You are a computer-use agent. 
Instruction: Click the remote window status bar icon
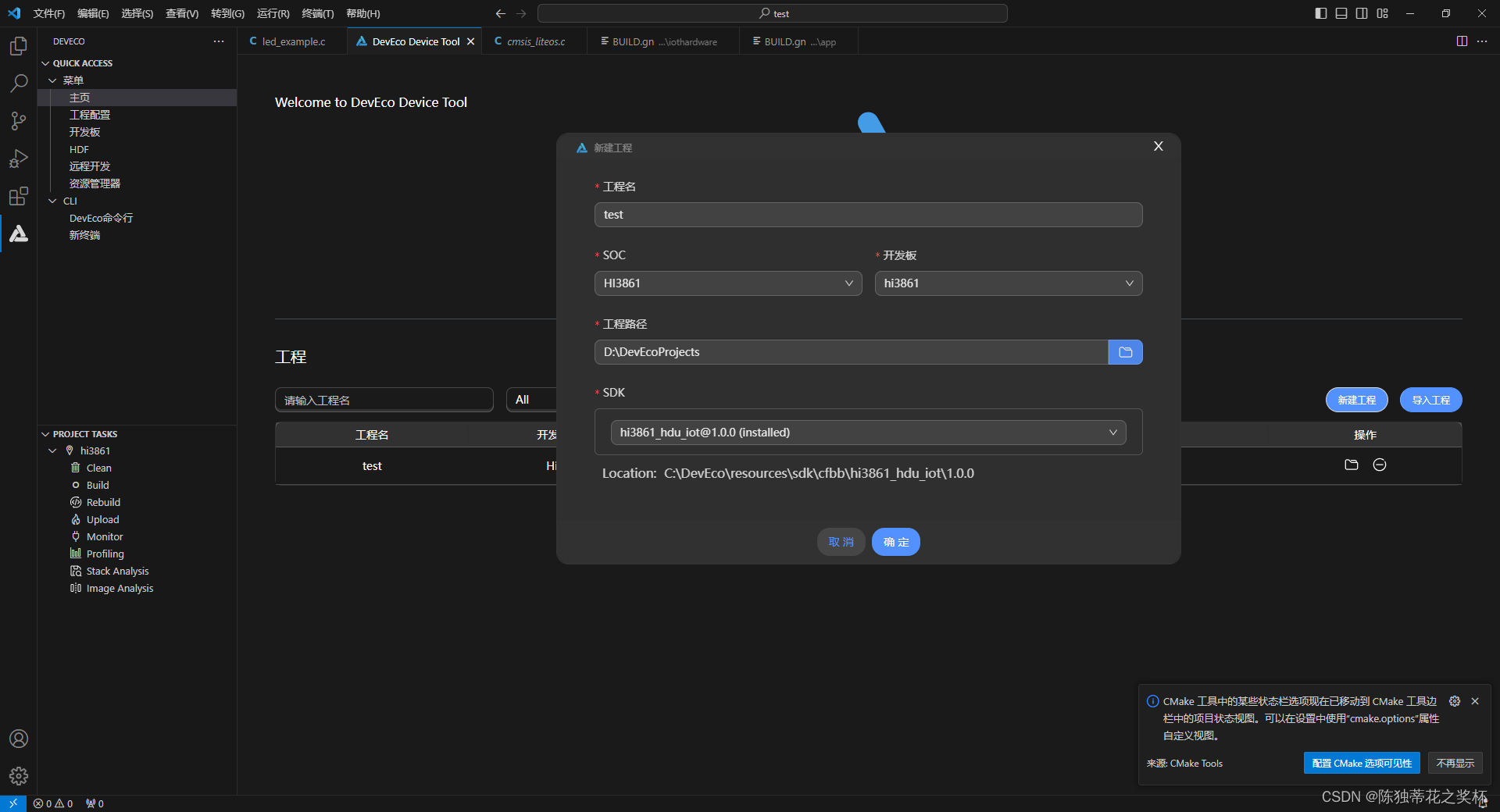13,803
